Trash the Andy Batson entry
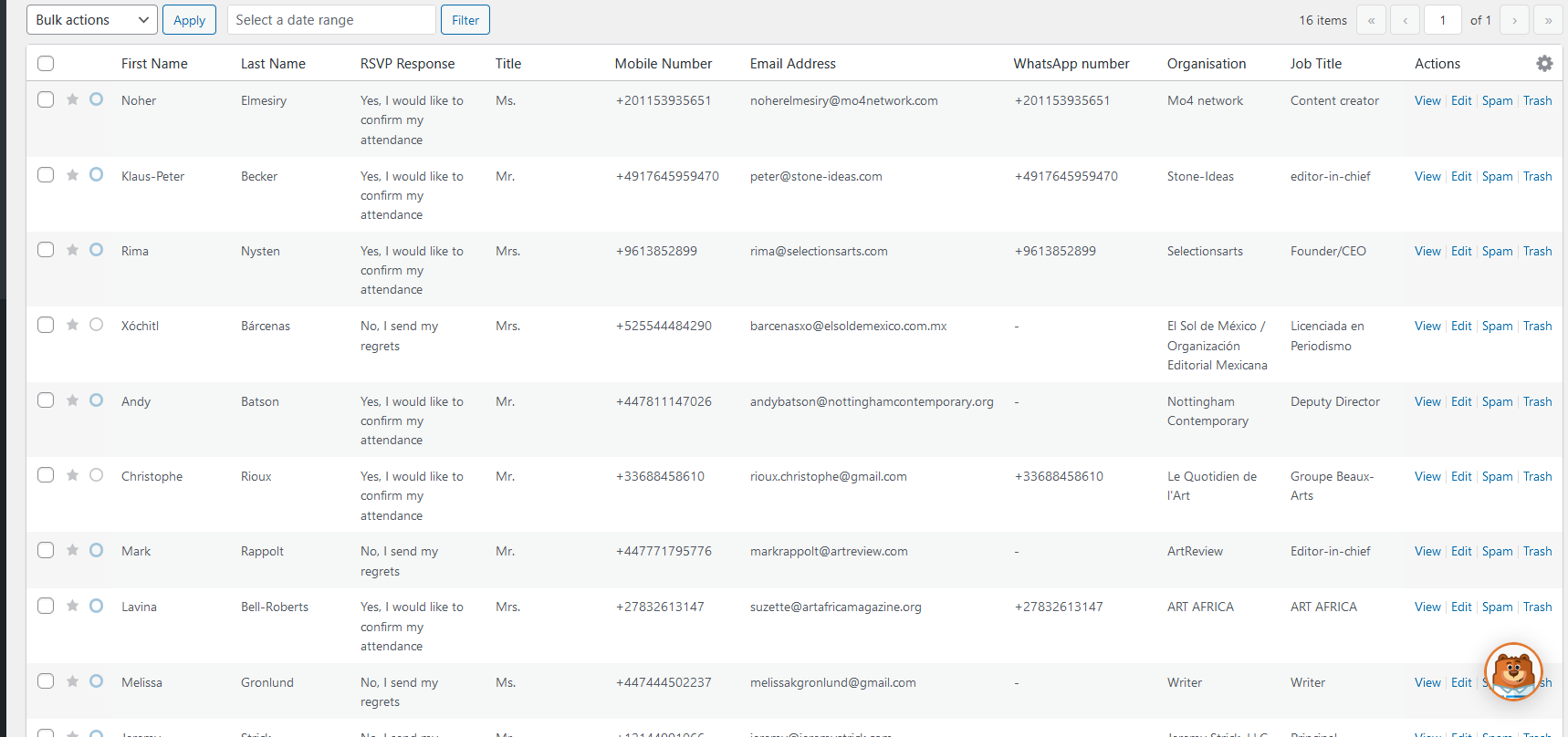 pos(1537,401)
